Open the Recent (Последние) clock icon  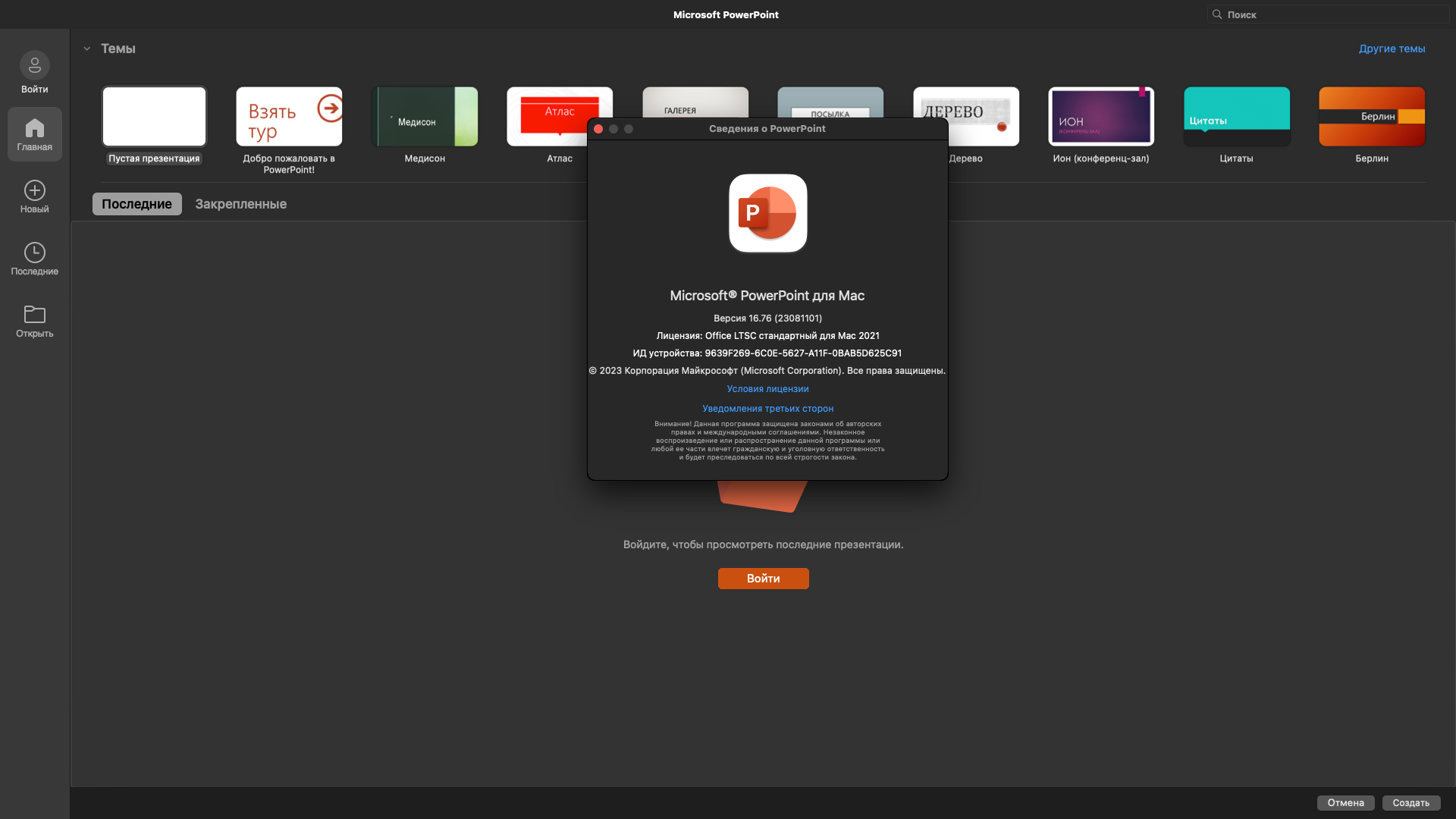pyautogui.click(x=35, y=253)
